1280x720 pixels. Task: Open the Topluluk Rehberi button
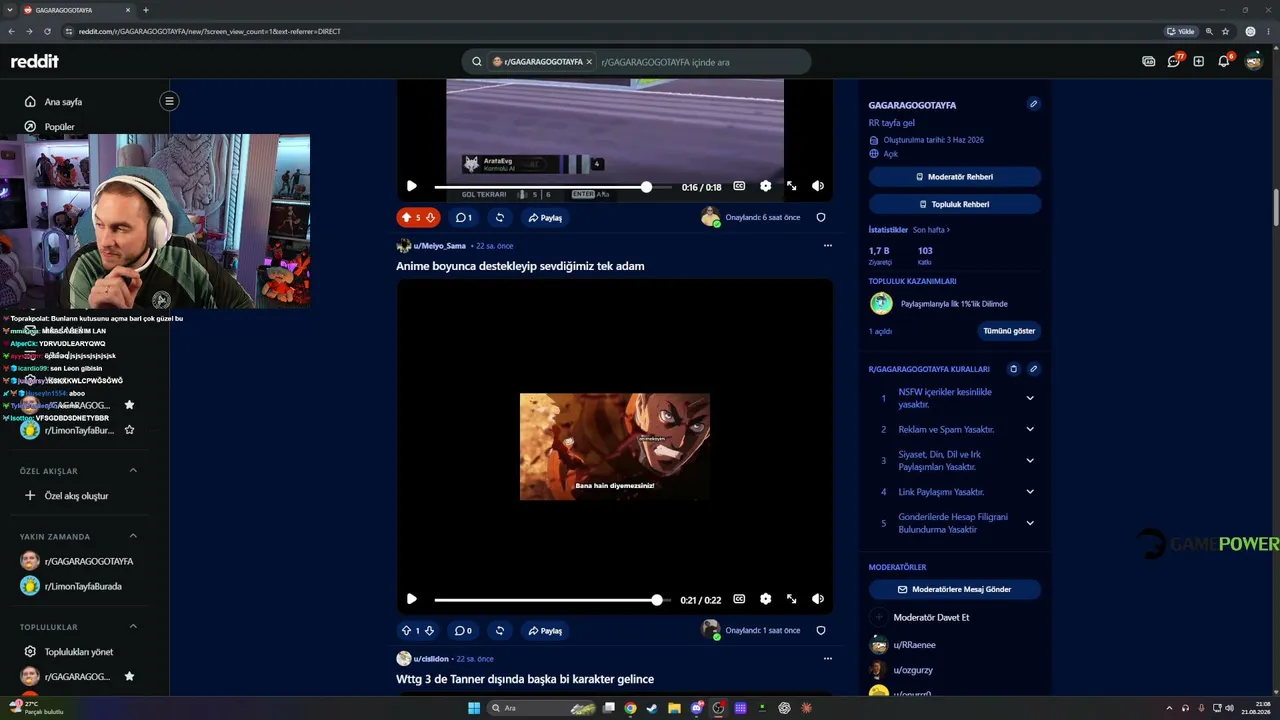pos(954,204)
